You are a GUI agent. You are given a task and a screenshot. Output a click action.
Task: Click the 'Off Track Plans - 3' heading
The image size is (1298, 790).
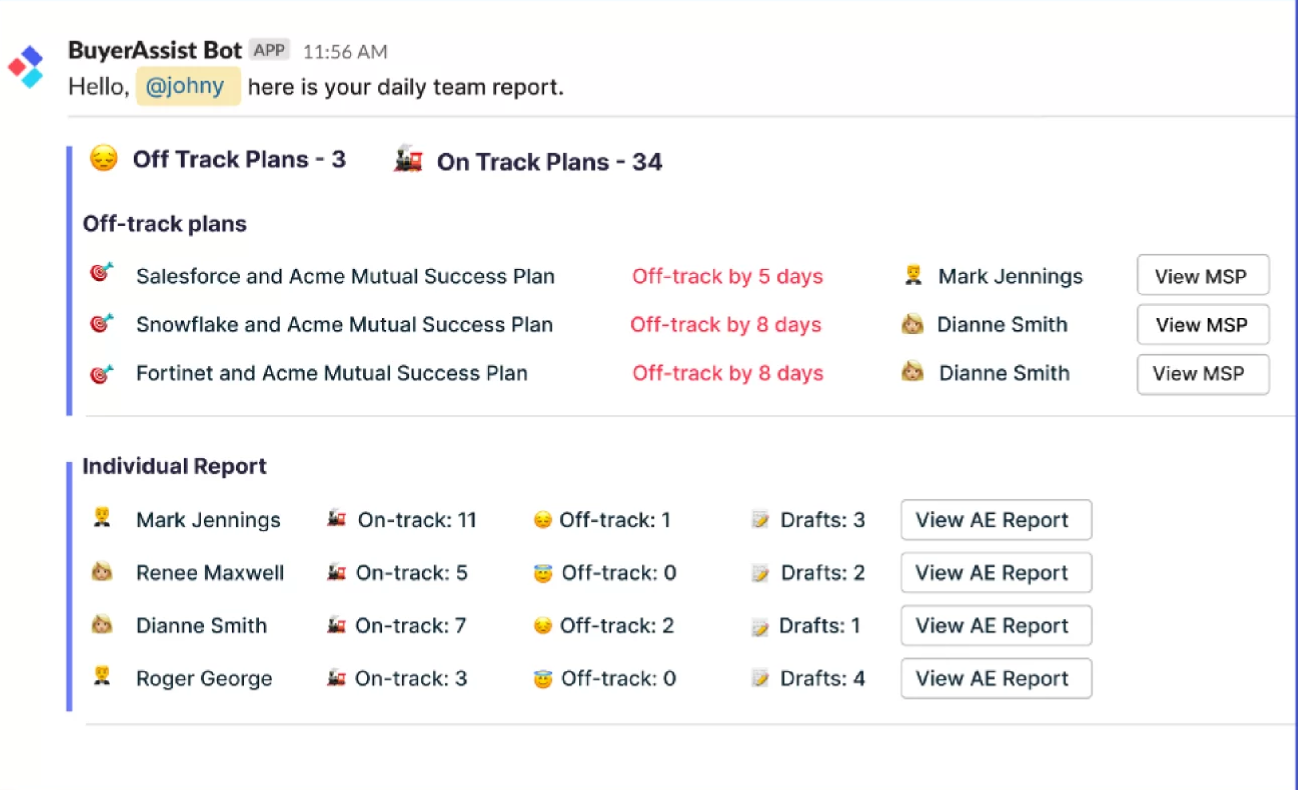coord(239,159)
